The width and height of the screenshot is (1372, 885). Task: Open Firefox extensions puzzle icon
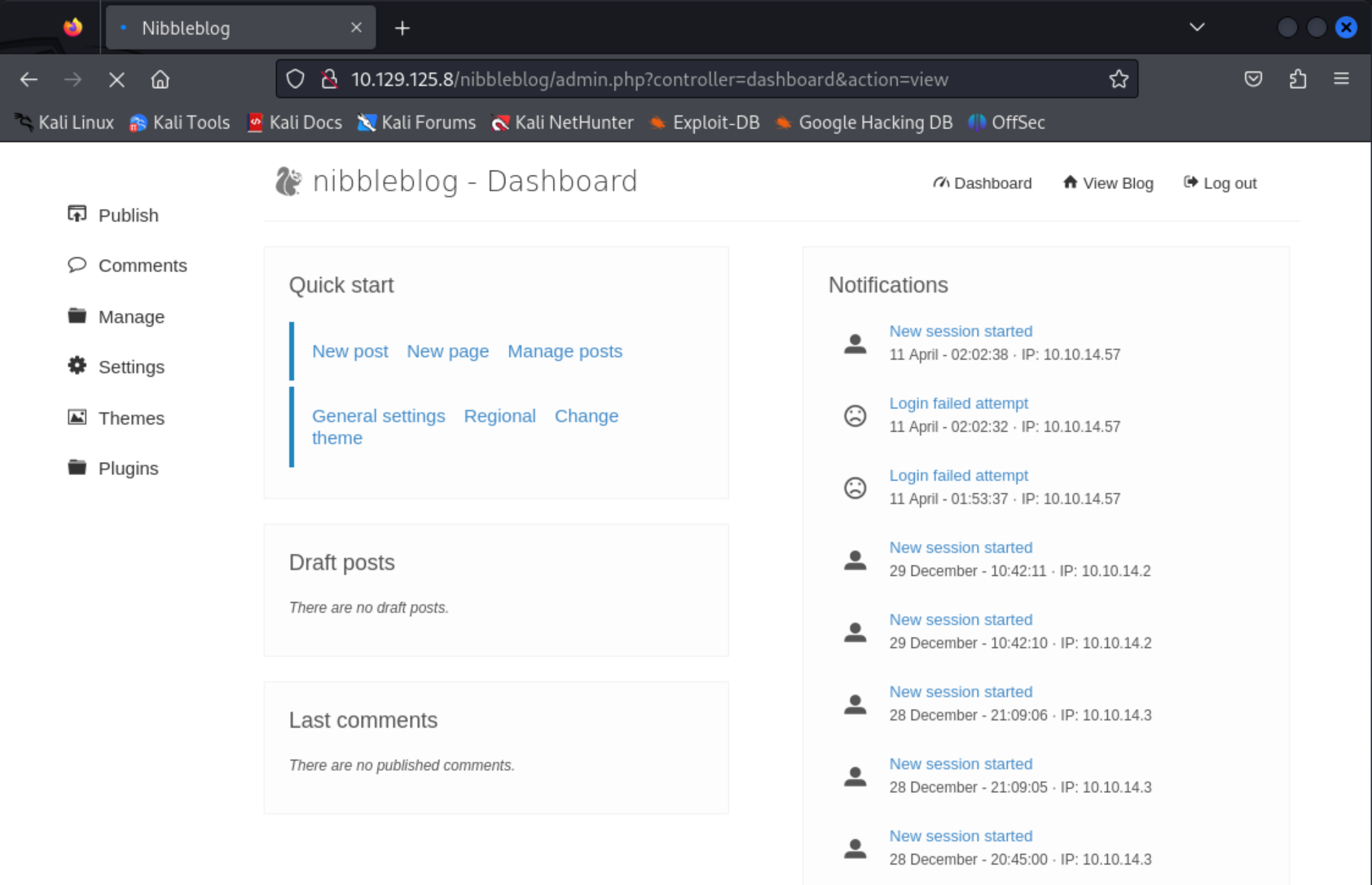(1297, 79)
